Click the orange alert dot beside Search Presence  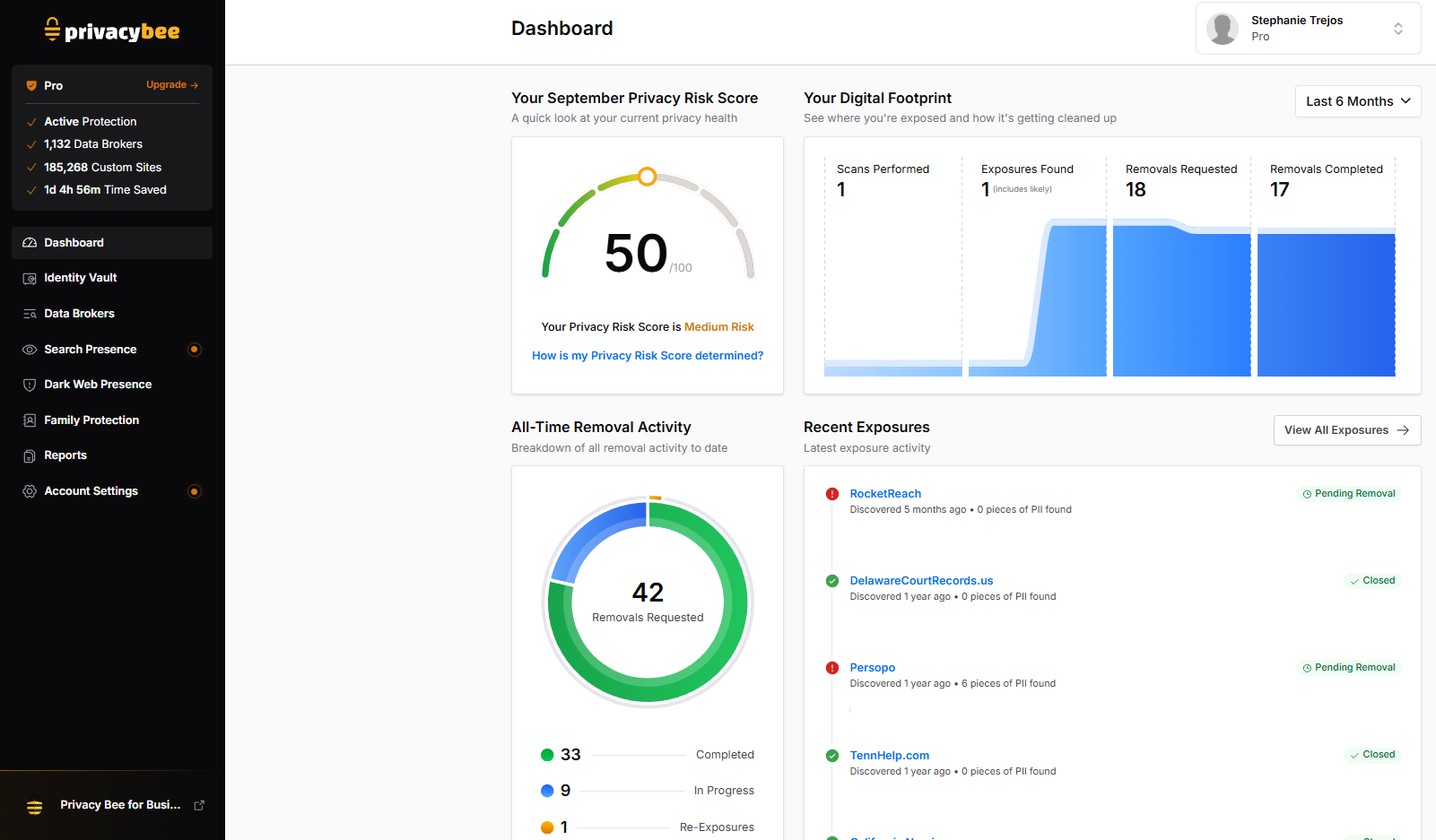[x=195, y=350]
